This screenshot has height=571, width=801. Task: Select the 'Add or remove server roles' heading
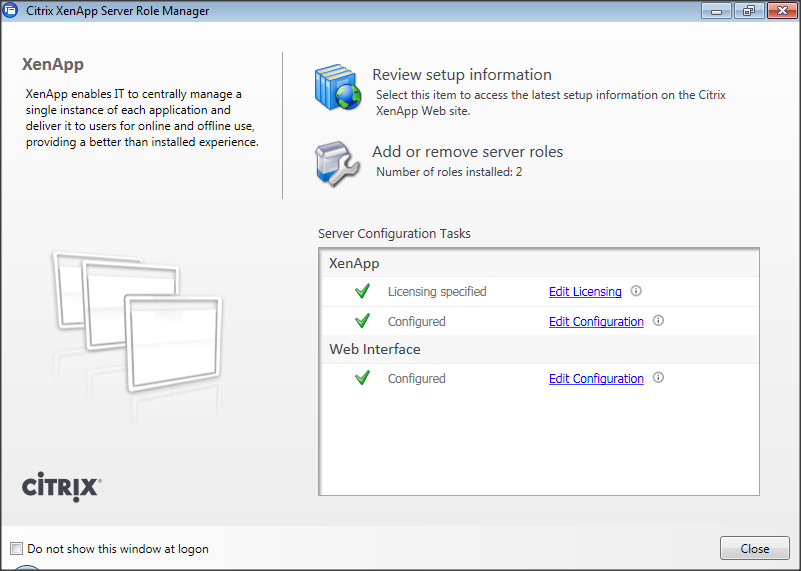467,152
